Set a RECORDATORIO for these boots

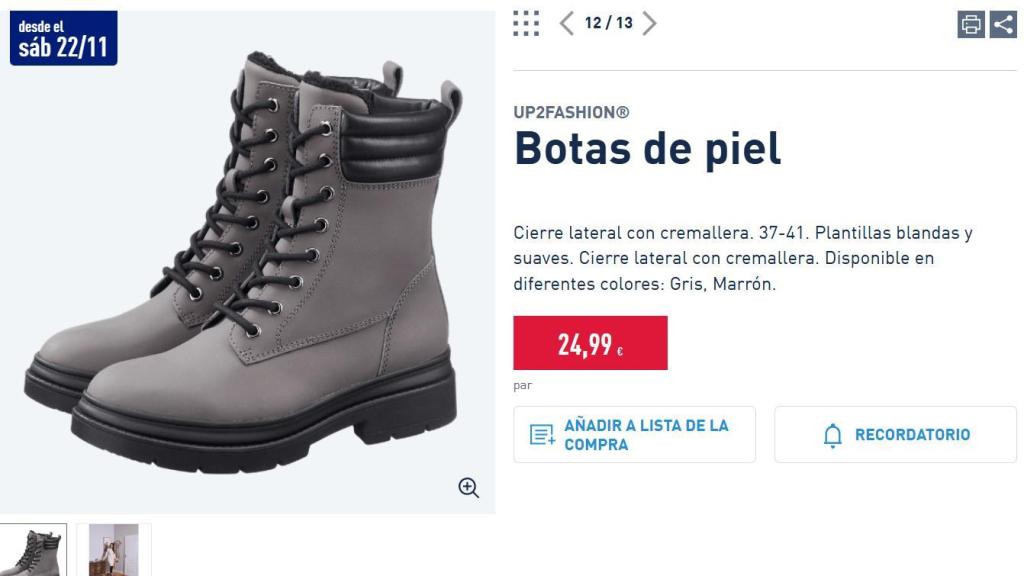click(895, 434)
